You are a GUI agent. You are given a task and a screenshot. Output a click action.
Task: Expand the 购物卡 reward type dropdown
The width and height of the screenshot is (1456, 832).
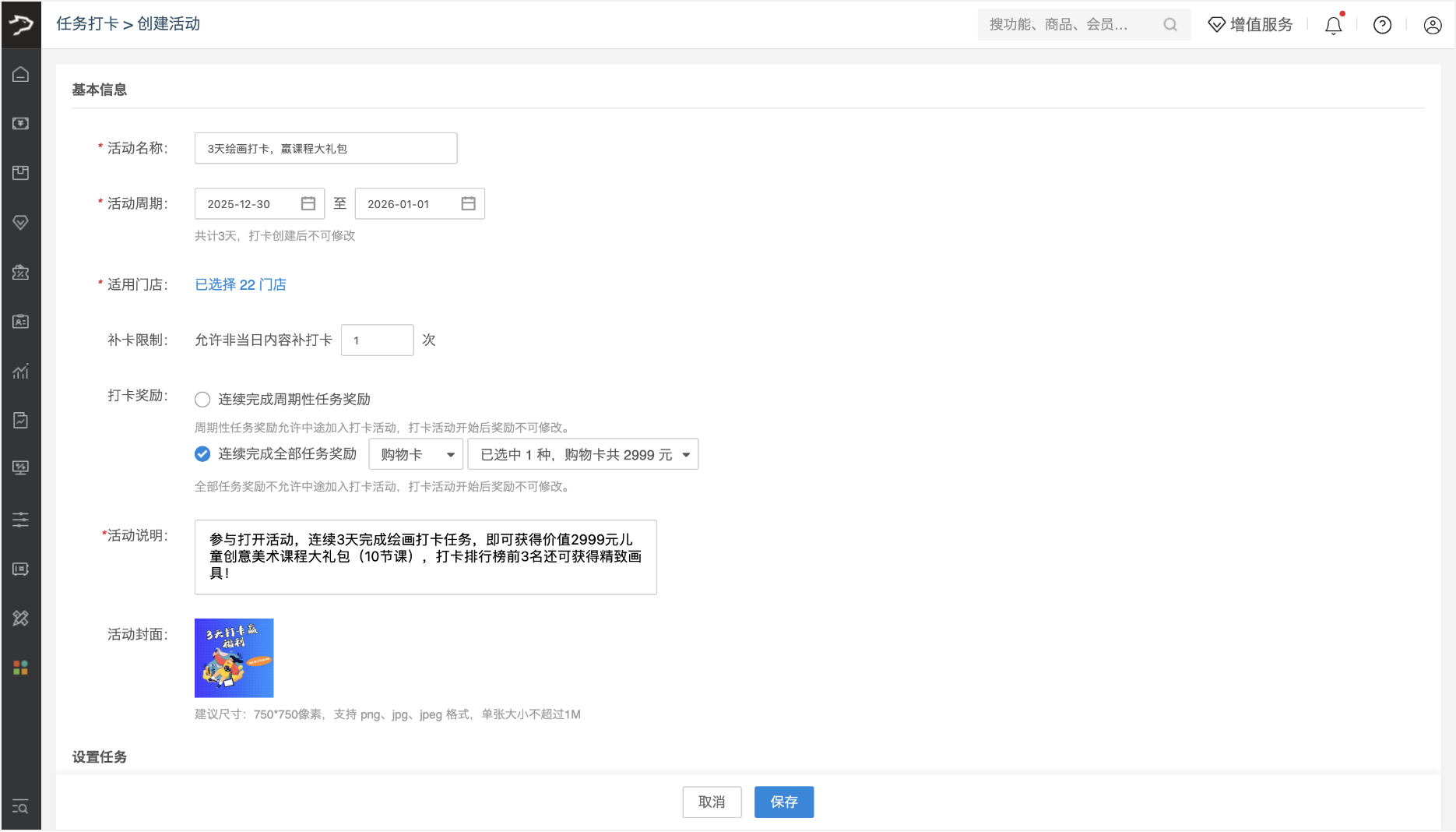417,454
